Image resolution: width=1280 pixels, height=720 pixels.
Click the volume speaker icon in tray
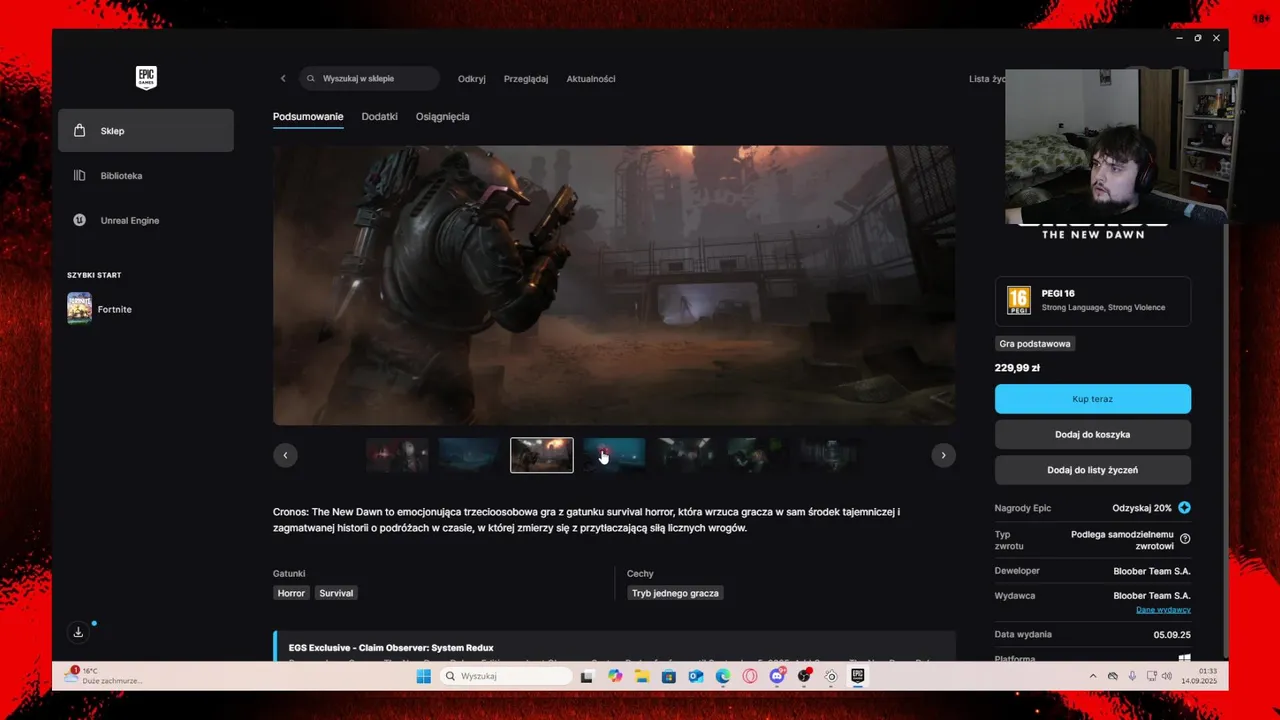pos(1167,676)
